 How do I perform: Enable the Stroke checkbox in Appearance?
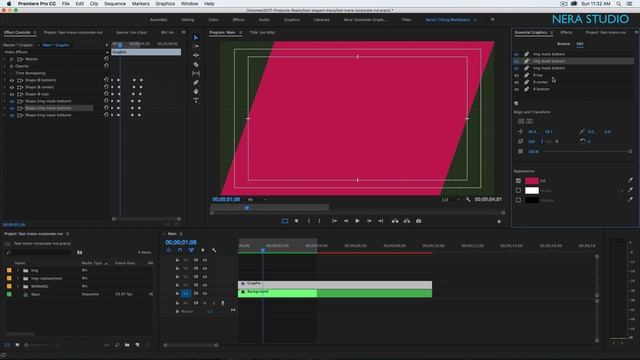pos(518,190)
